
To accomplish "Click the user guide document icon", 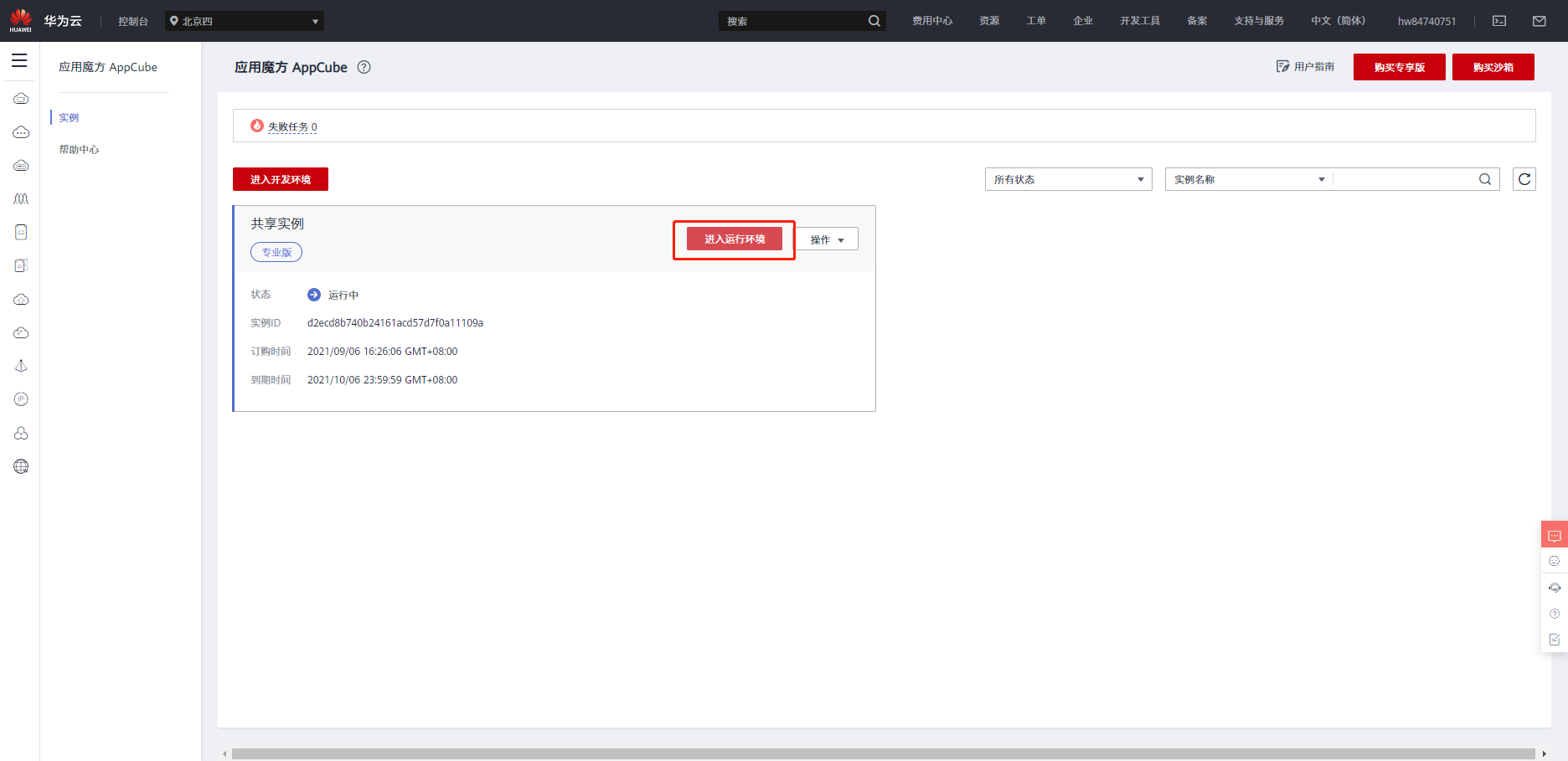I will point(1282,66).
